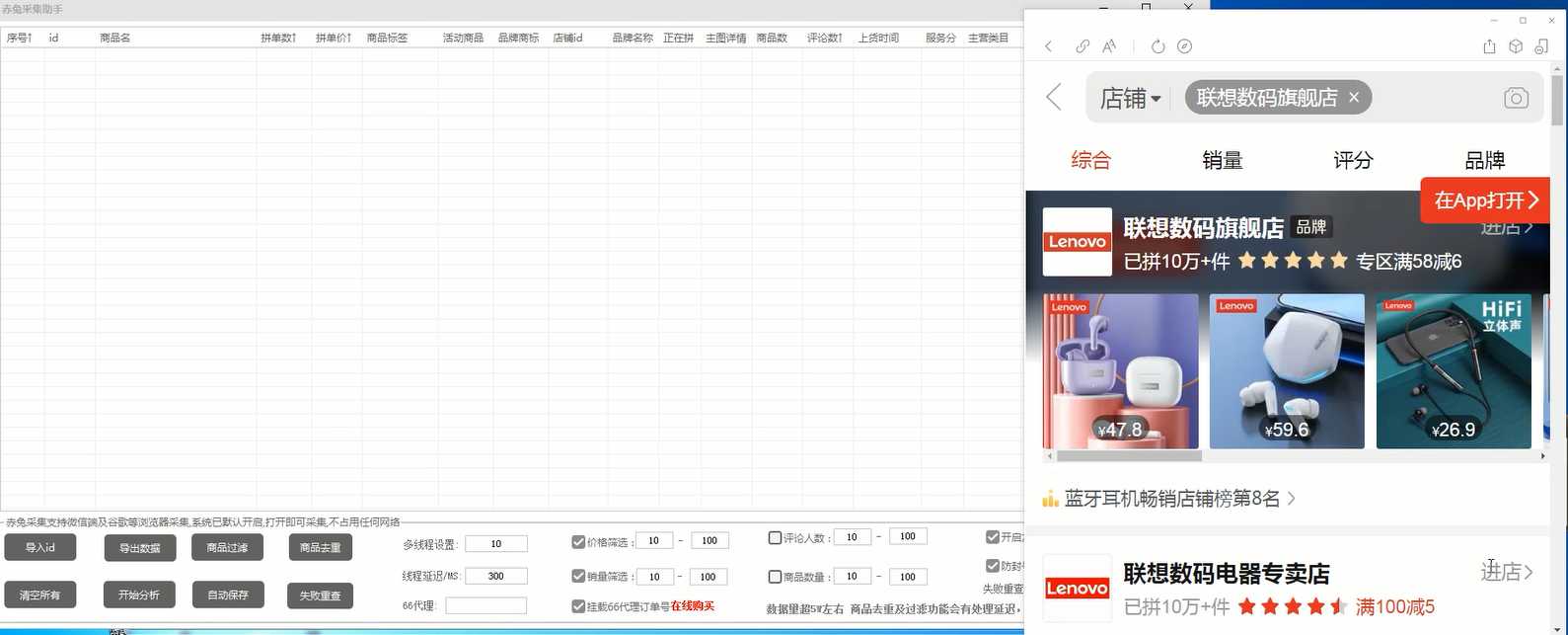
Task: Click the Lenovo logo of 联想数码旗舰店
Action: [1078, 242]
